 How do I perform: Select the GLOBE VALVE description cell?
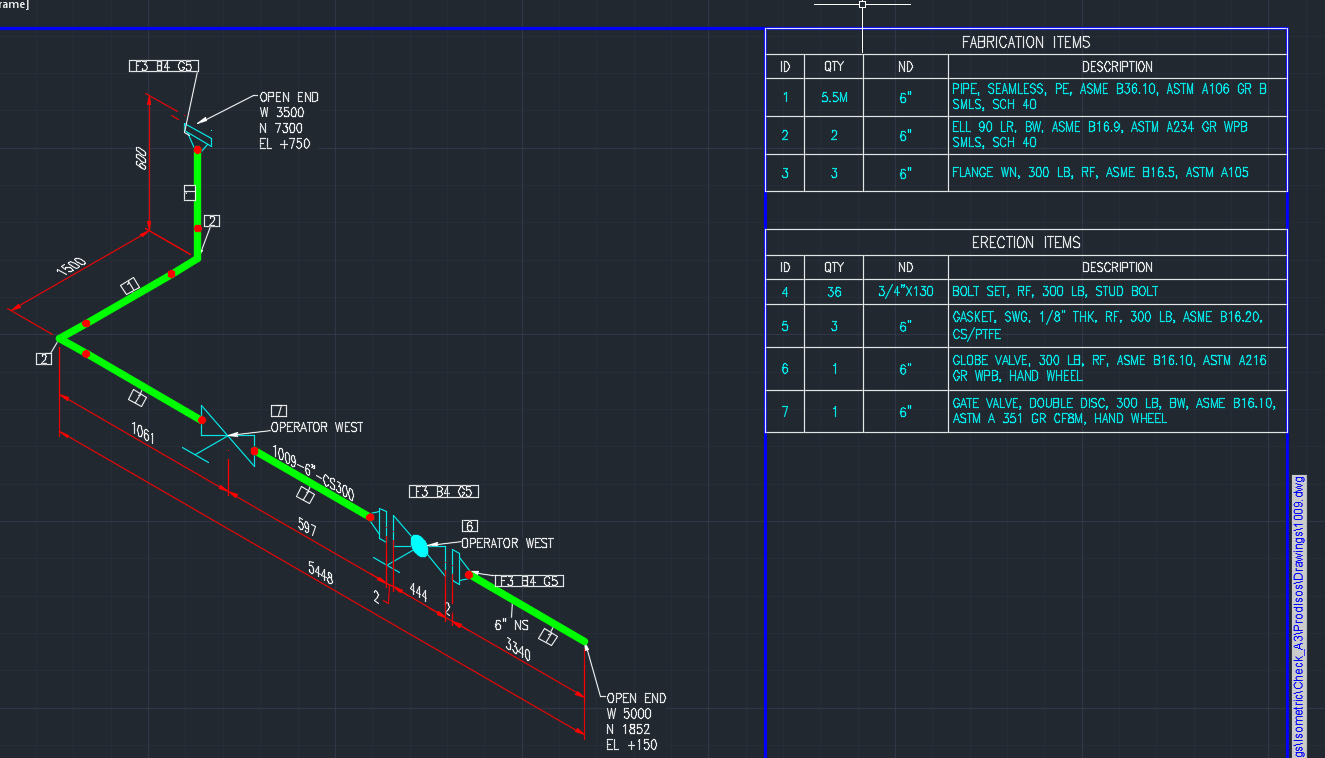click(x=1116, y=369)
